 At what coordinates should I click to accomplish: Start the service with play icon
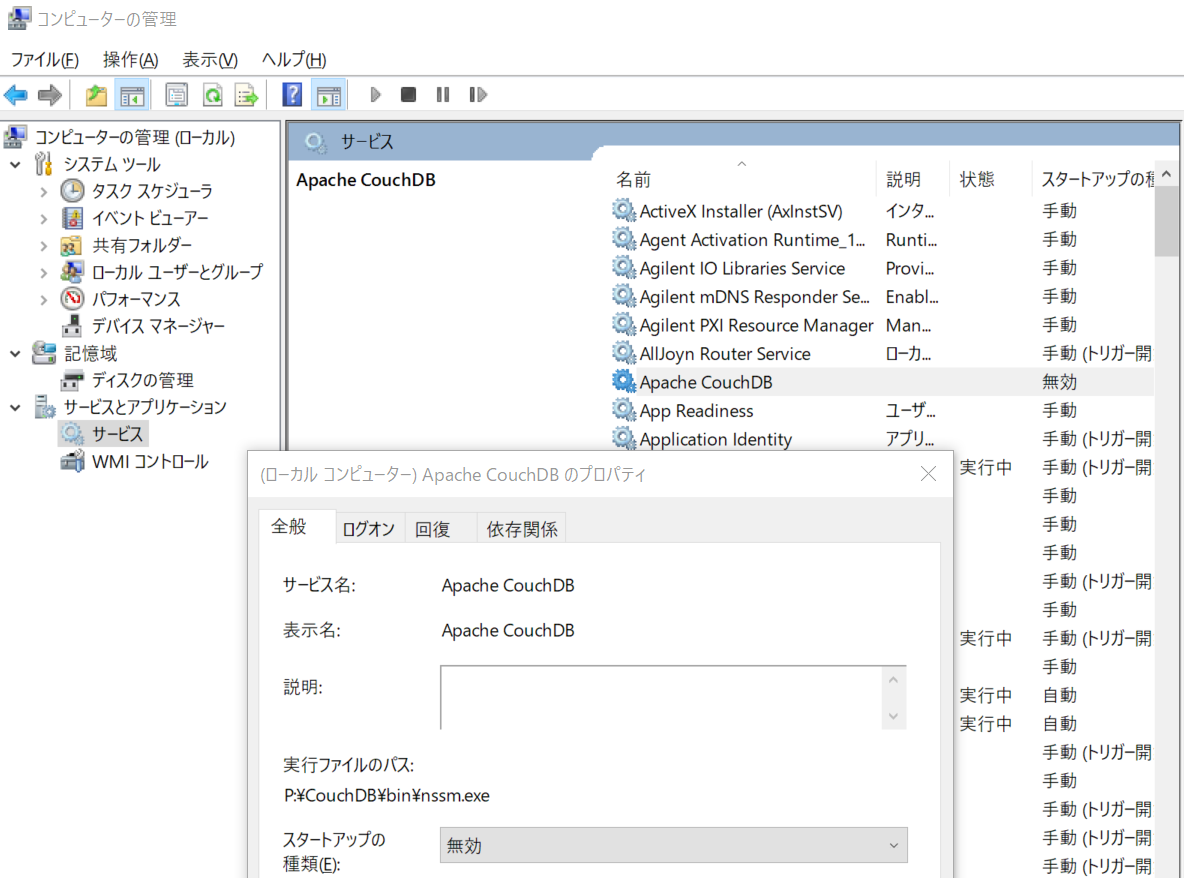(x=375, y=95)
